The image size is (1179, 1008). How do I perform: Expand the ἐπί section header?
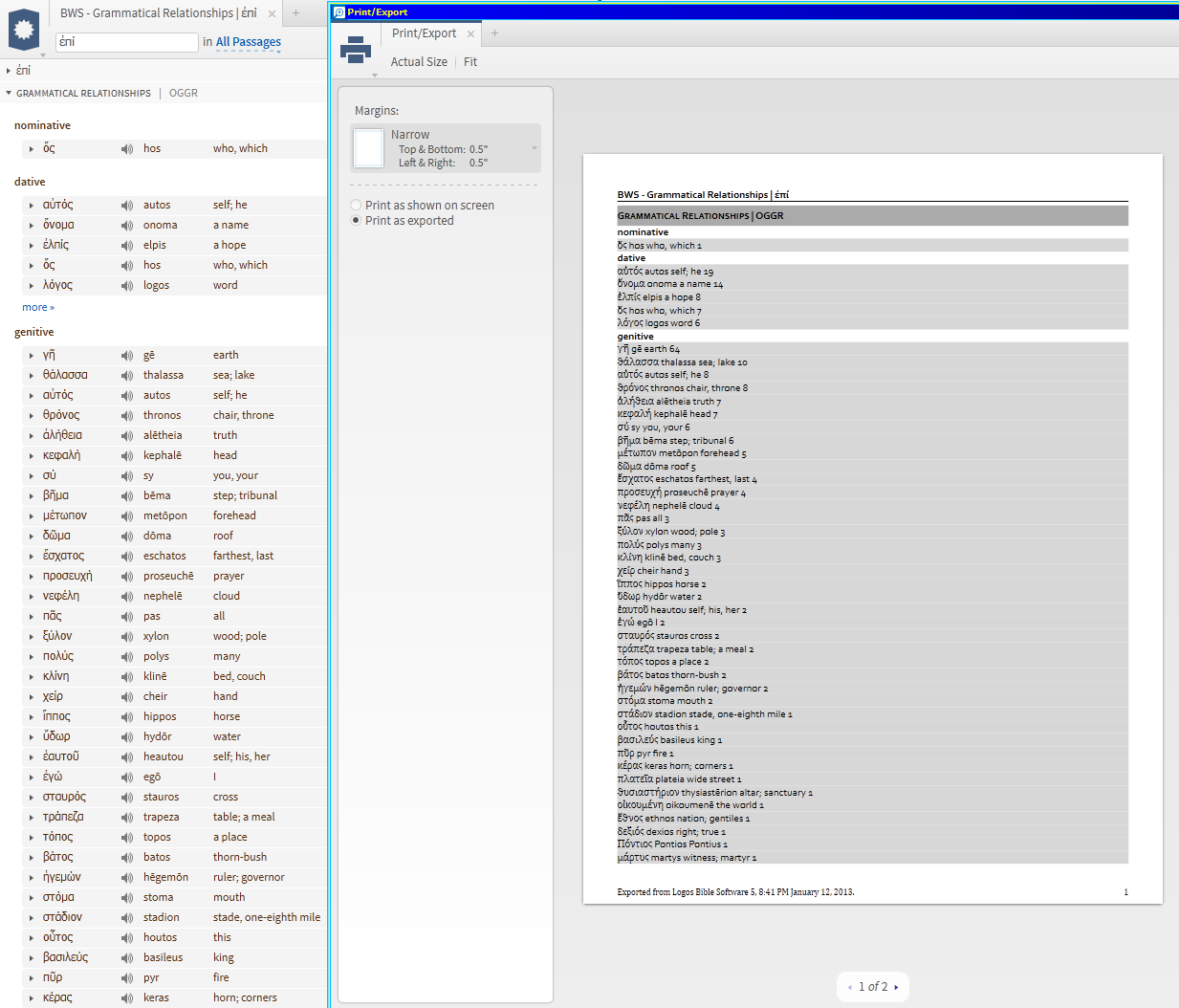tap(9, 71)
